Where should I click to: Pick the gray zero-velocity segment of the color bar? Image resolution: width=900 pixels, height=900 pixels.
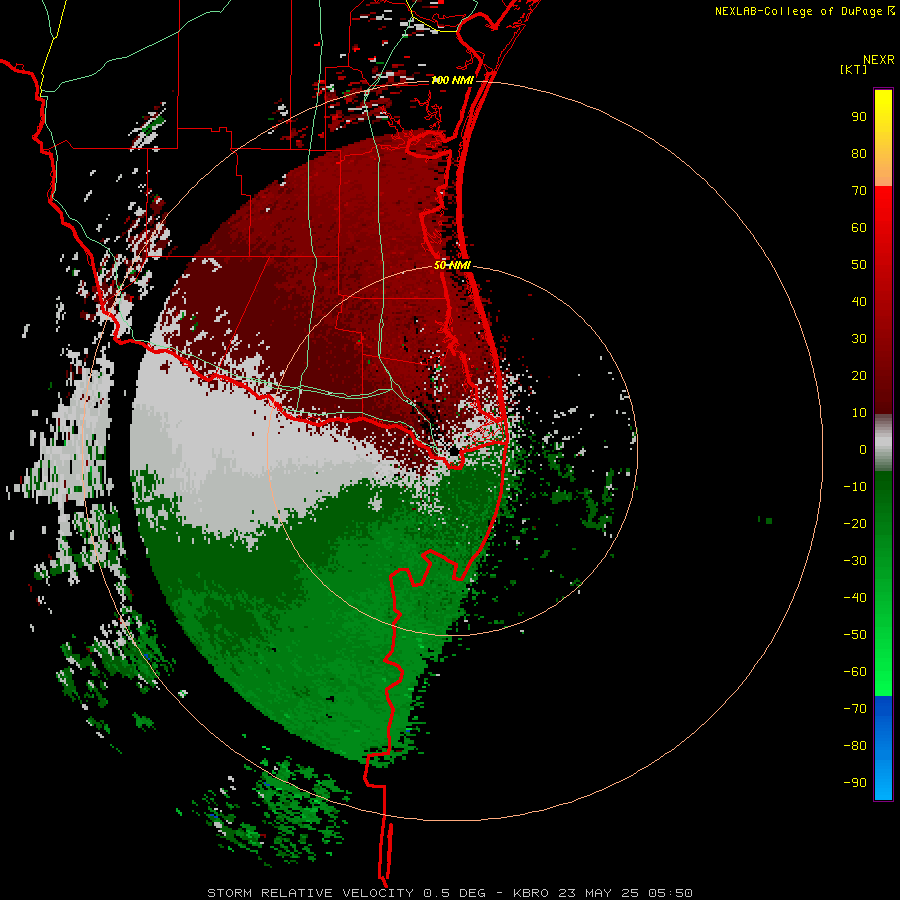(x=883, y=443)
